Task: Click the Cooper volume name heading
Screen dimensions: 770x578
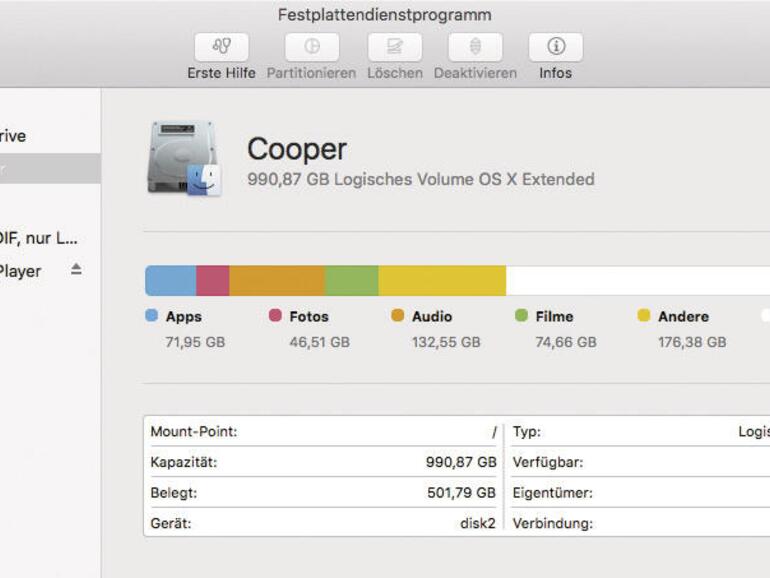Action: pyautogui.click(x=297, y=149)
